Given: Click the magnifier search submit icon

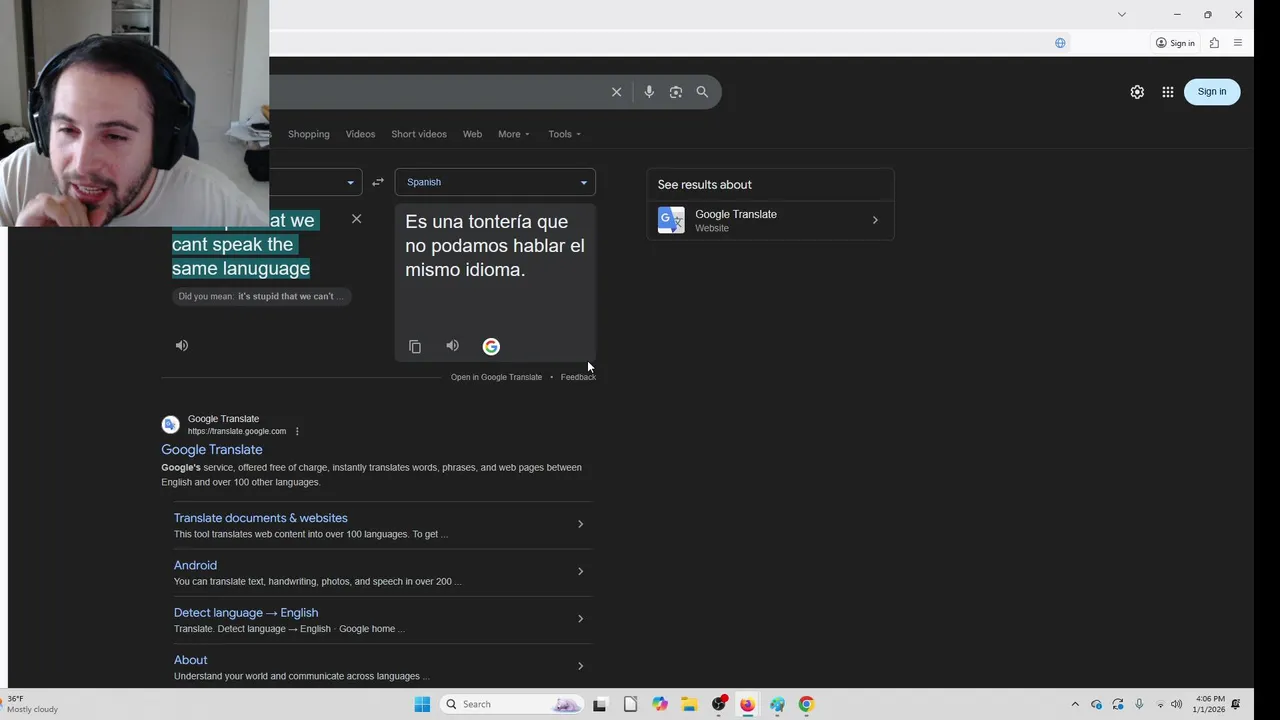Looking at the screenshot, I should point(702,92).
